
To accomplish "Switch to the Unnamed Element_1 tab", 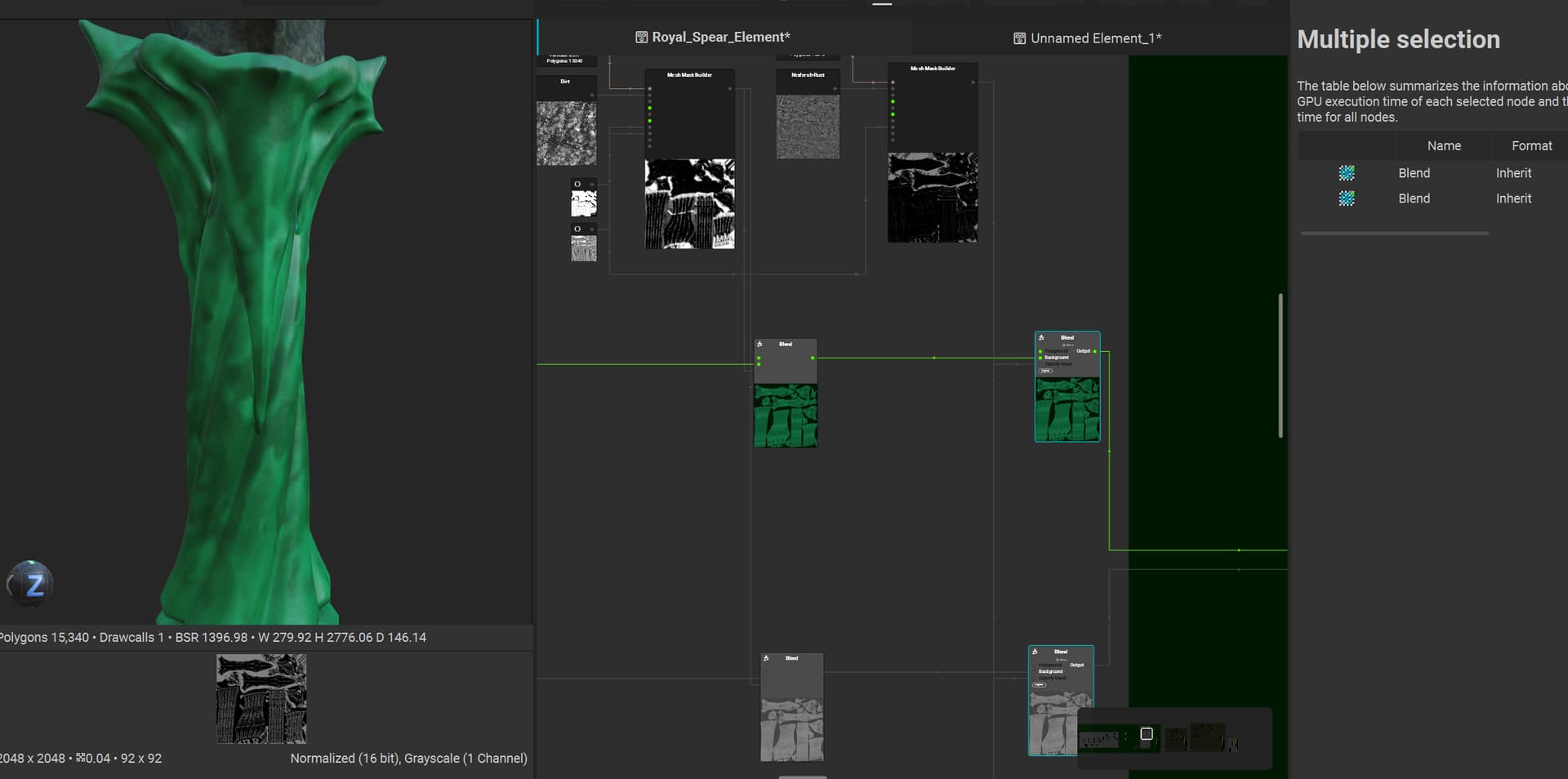I will [1095, 38].
